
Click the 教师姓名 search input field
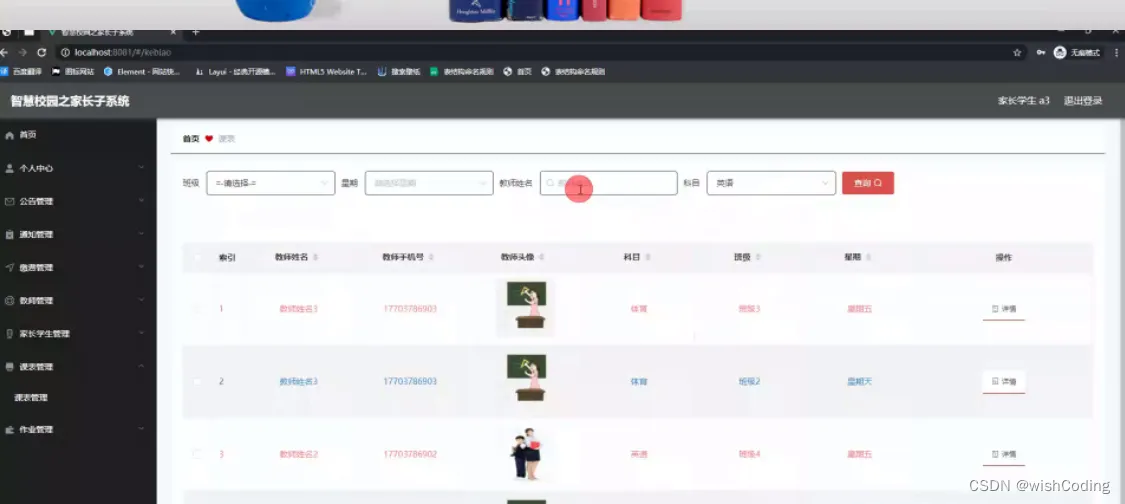pyautogui.click(x=608, y=183)
